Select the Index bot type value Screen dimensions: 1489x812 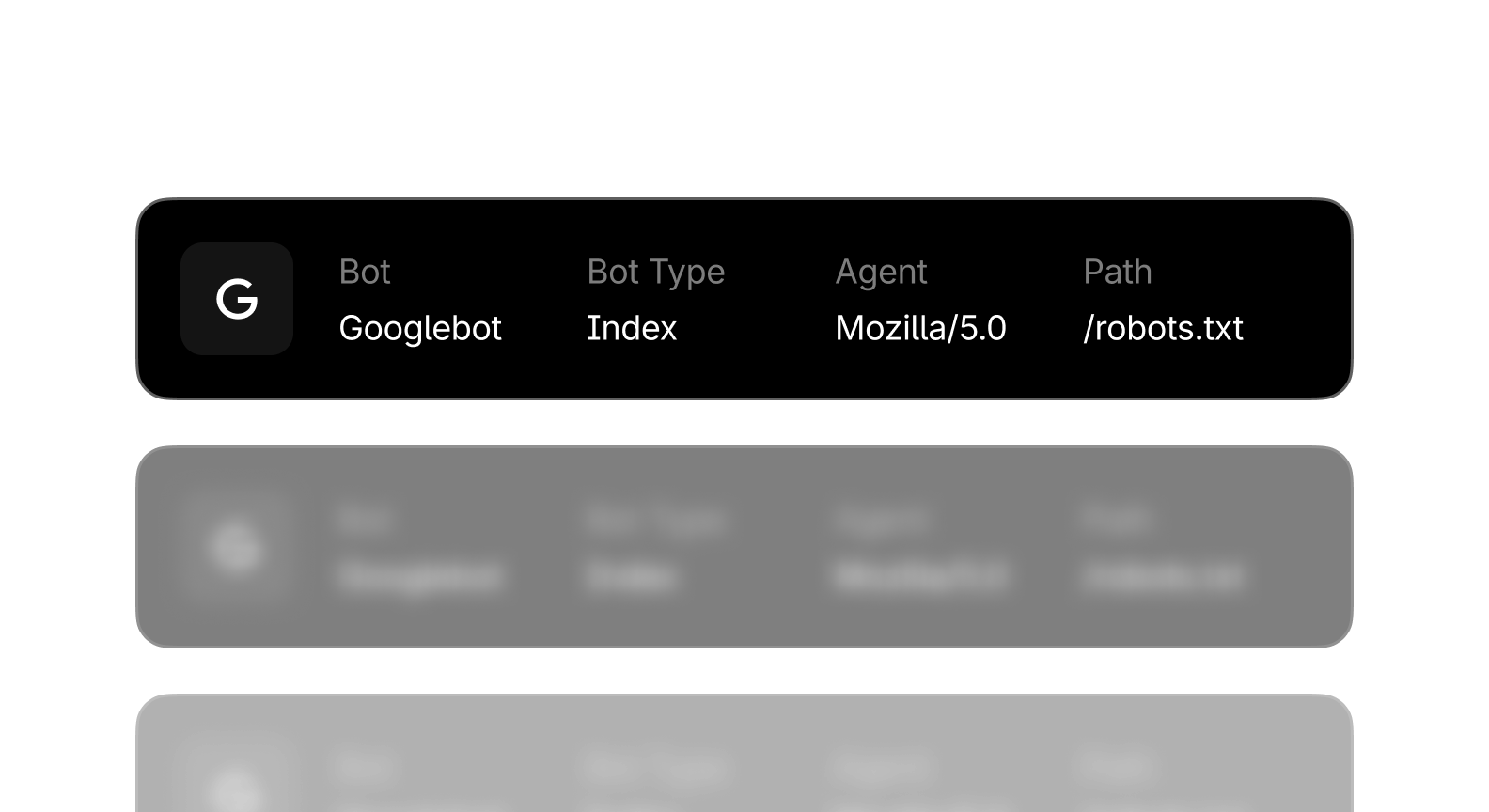point(631,328)
